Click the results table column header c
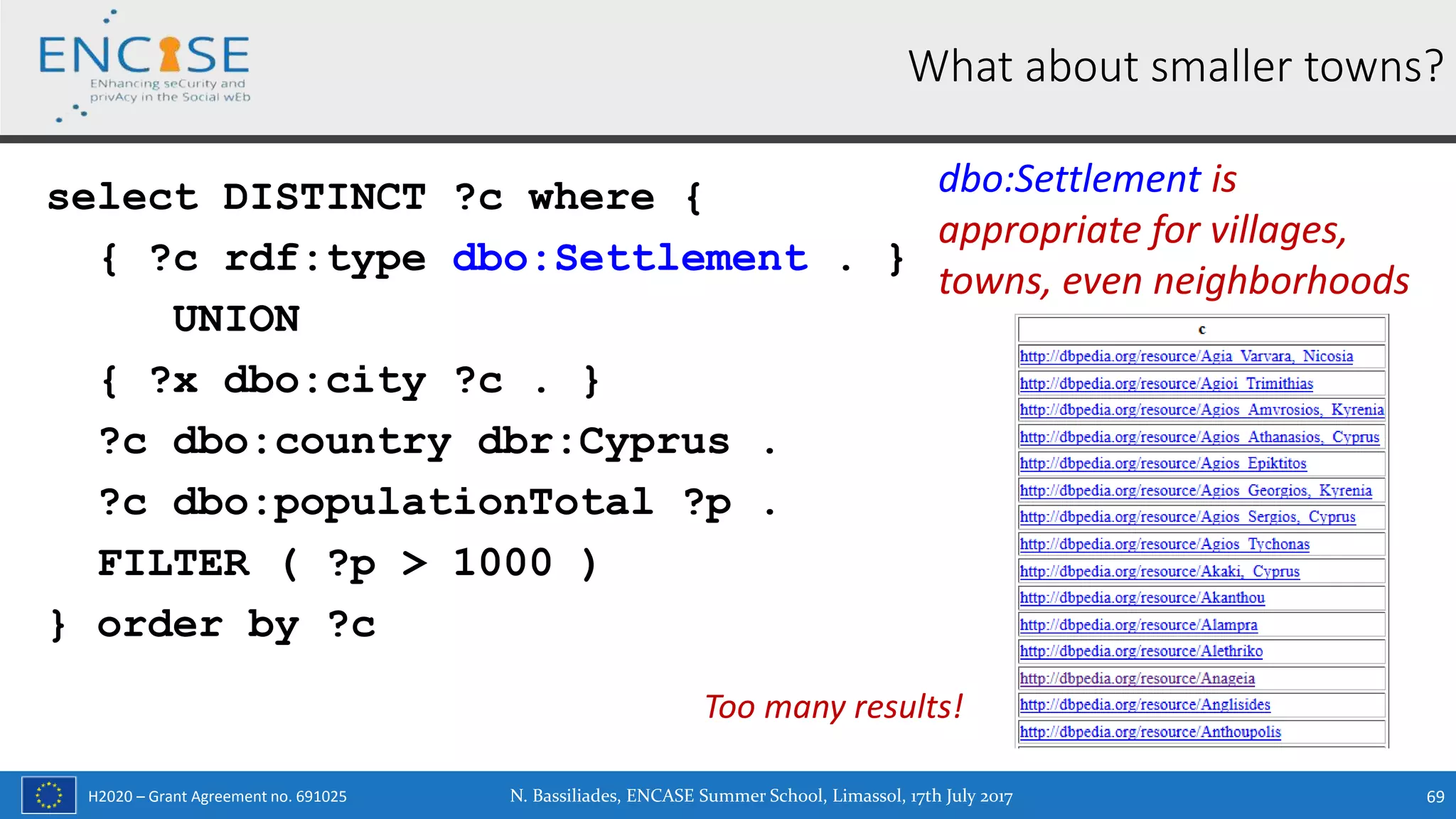The width and height of the screenshot is (1456, 819). point(1201,329)
